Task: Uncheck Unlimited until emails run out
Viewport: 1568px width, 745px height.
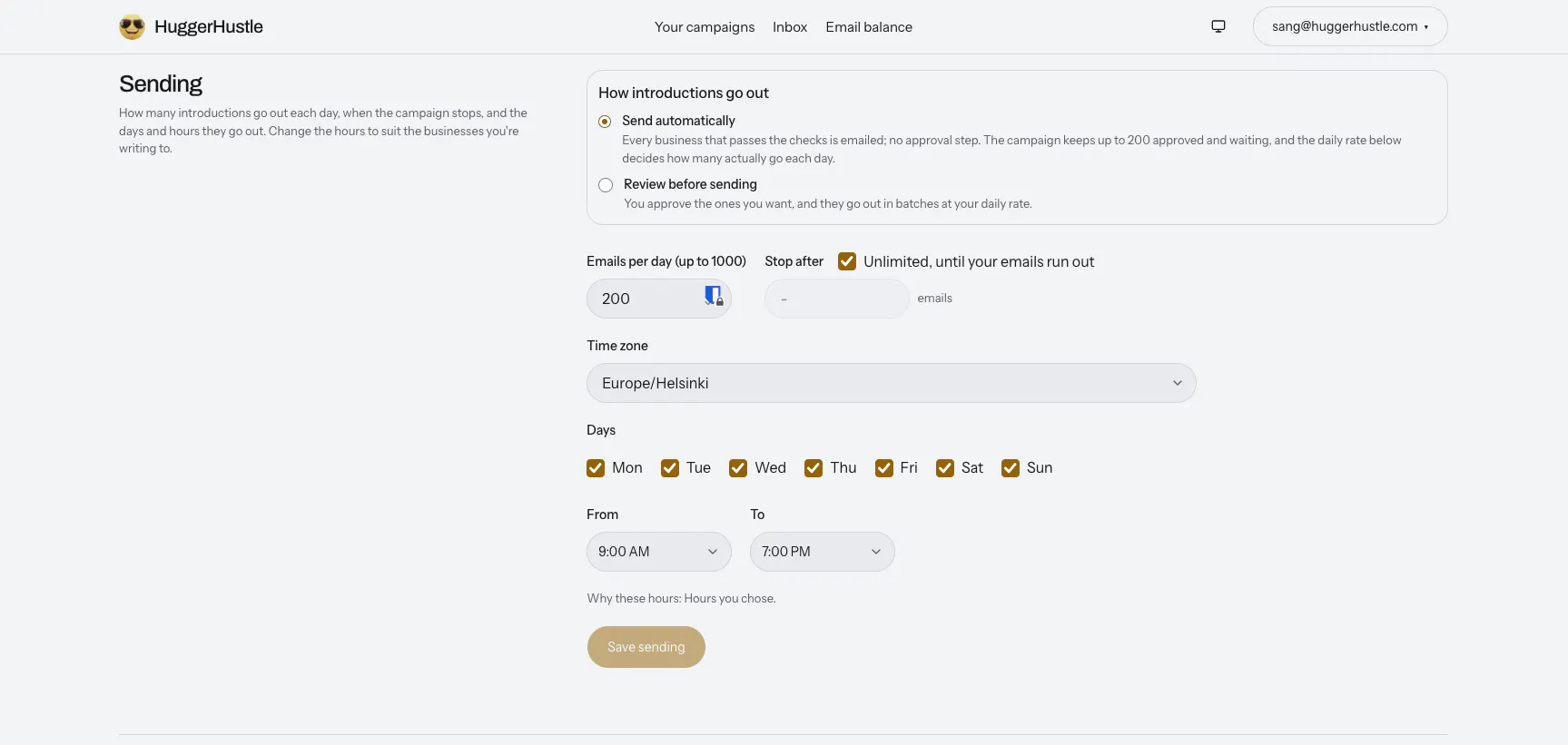Action: (847, 261)
